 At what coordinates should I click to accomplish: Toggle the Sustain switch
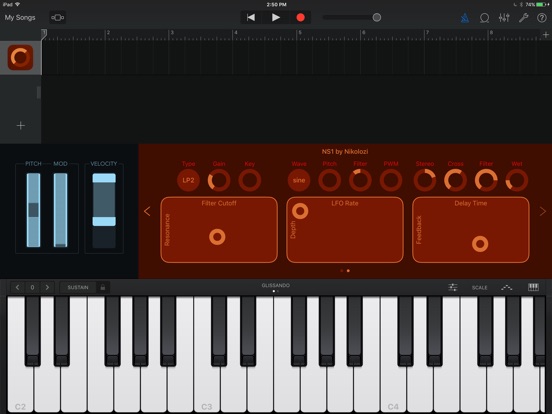[x=78, y=287]
